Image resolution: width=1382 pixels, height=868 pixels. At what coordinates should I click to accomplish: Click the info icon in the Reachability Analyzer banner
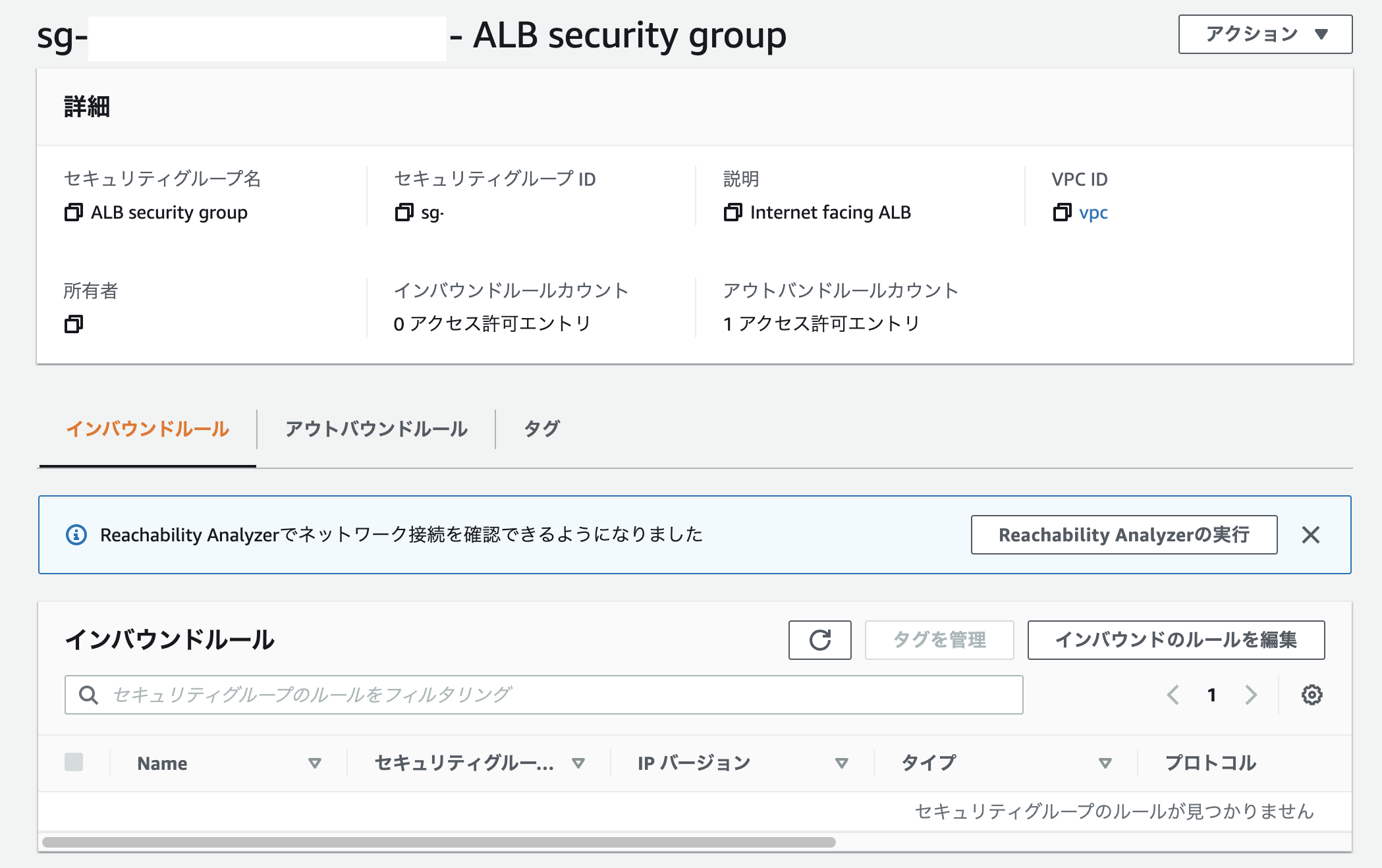point(77,534)
